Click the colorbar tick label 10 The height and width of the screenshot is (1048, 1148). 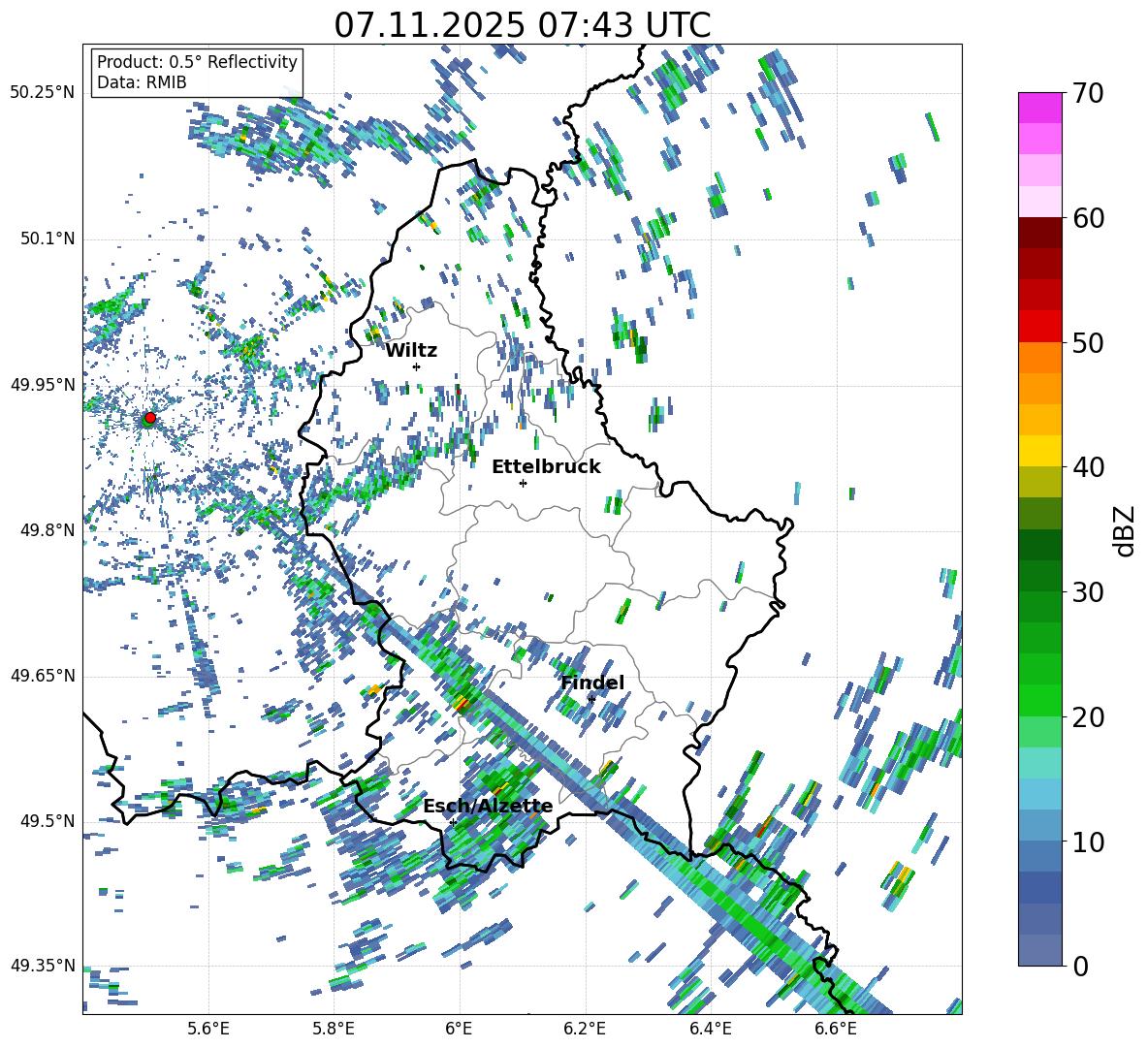coord(1087,842)
